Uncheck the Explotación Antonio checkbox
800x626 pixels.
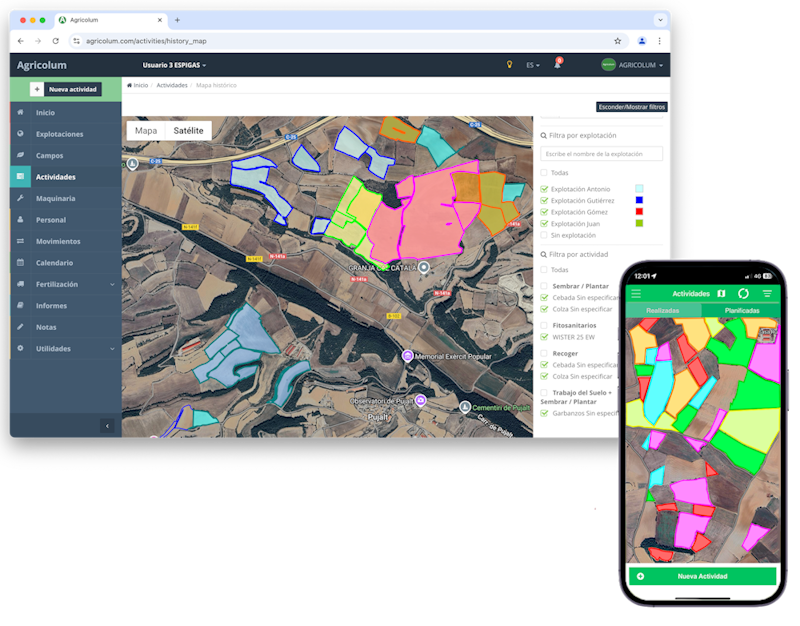(x=544, y=188)
